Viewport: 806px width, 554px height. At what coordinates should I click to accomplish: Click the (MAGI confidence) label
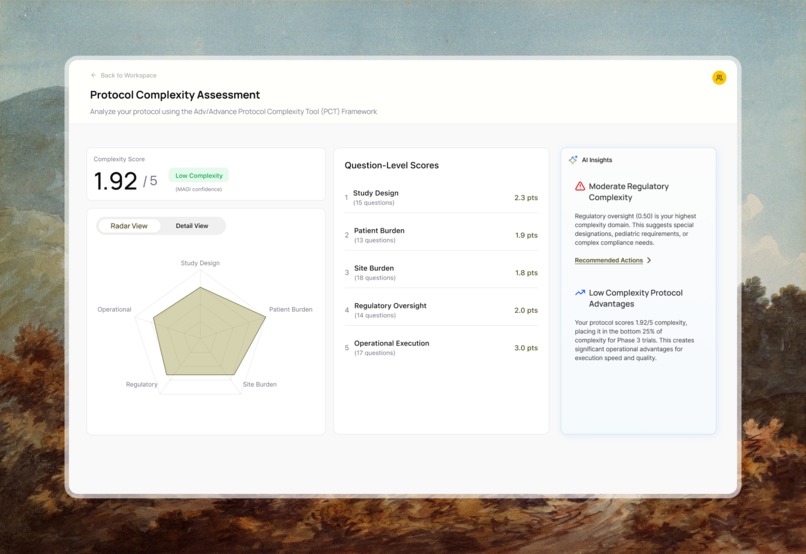[x=198, y=189]
